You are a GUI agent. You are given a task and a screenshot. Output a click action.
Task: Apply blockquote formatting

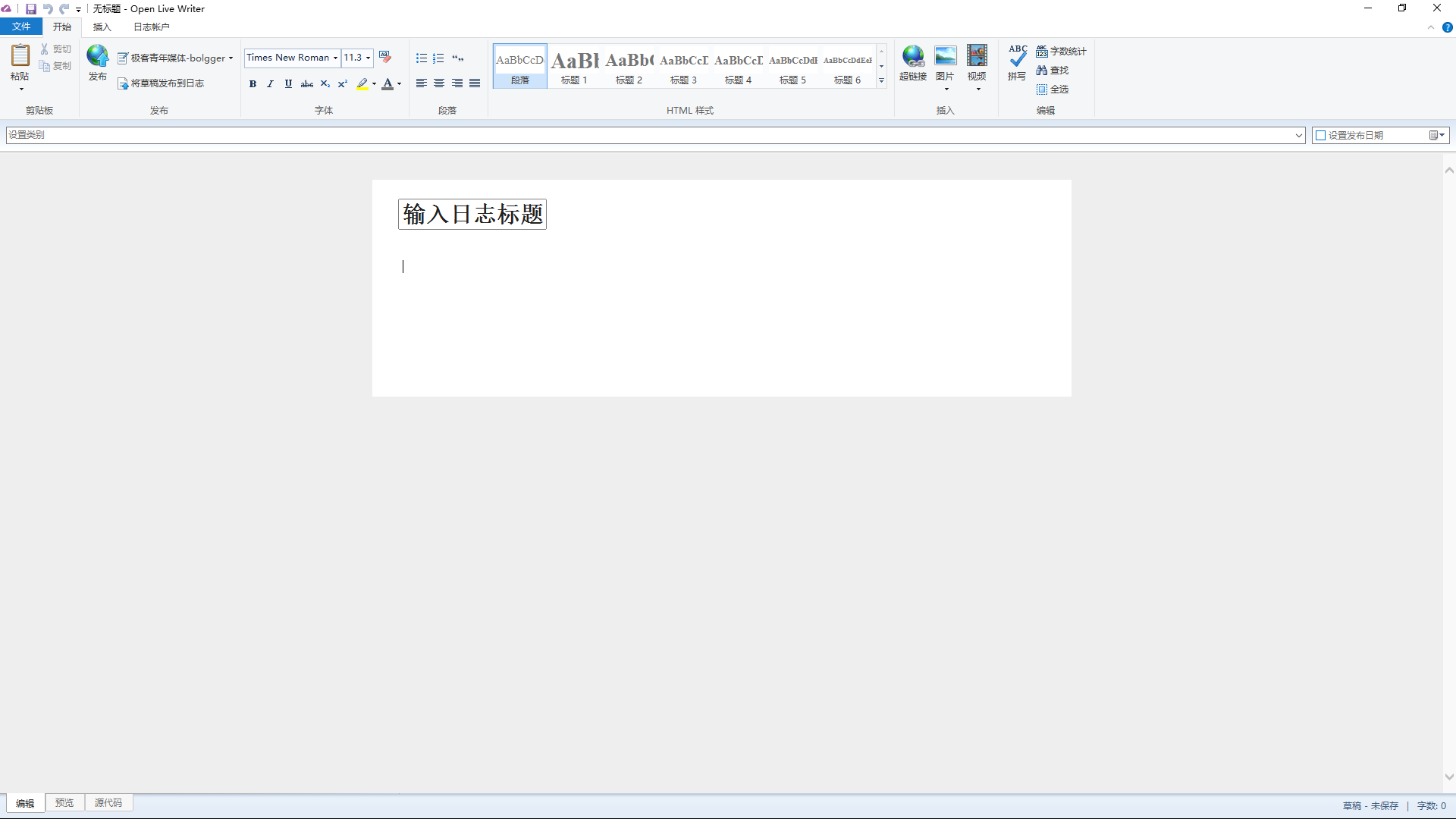457,58
